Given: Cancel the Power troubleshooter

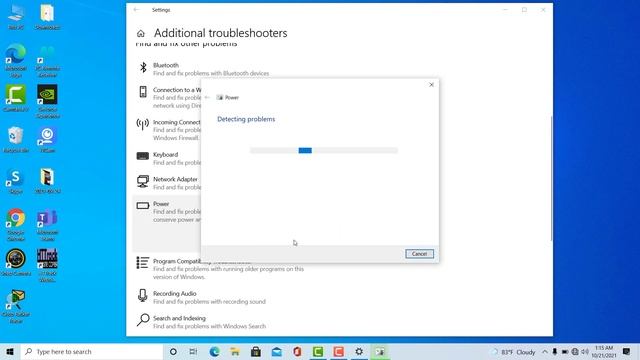Looking at the screenshot, I should [419, 253].
